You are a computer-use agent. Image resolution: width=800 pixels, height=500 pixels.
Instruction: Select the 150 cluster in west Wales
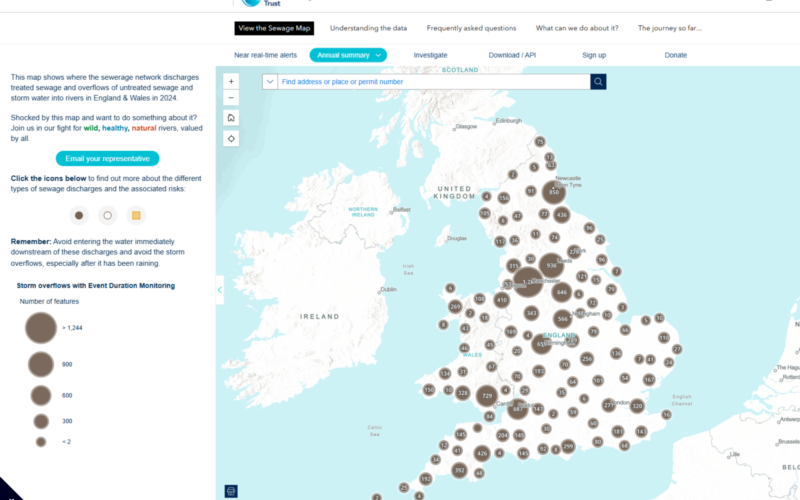click(429, 390)
